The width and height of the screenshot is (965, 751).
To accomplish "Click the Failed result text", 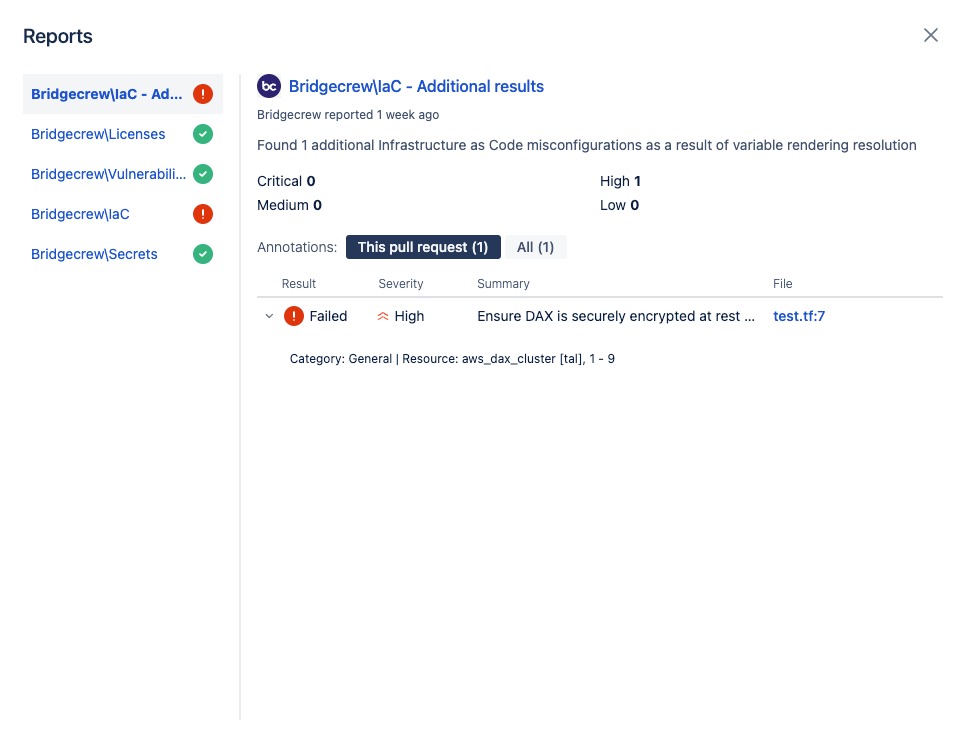I will [x=328, y=316].
